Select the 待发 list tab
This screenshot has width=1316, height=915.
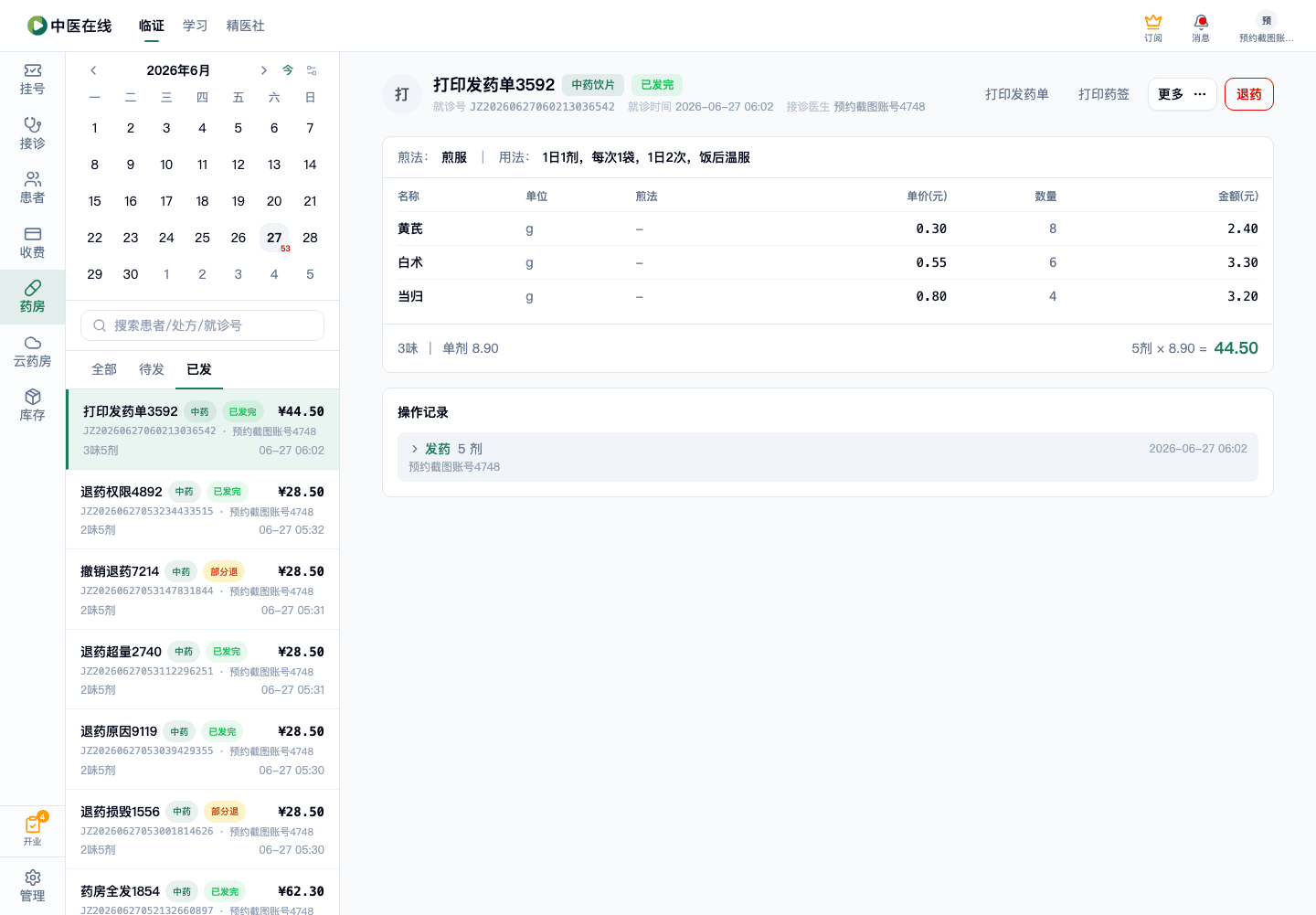(152, 369)
